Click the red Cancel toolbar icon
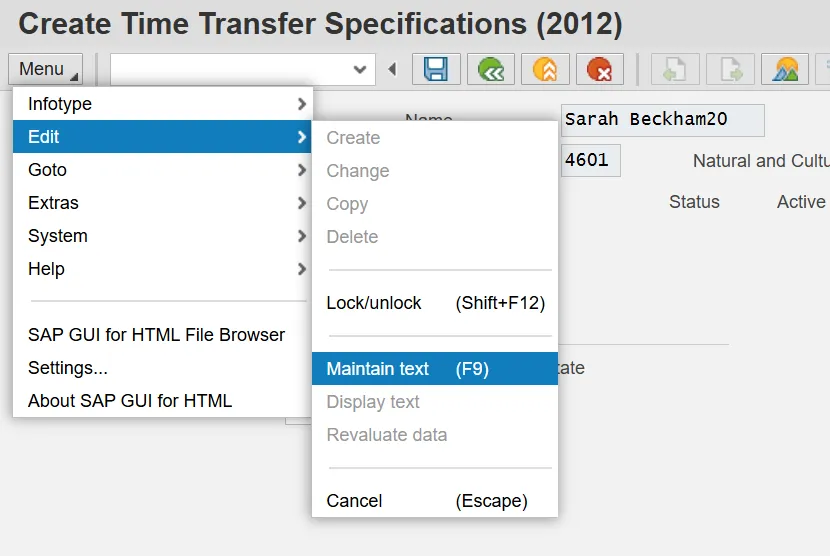The width and height of the screenshot is (830, 556). (x=599, y=69)
